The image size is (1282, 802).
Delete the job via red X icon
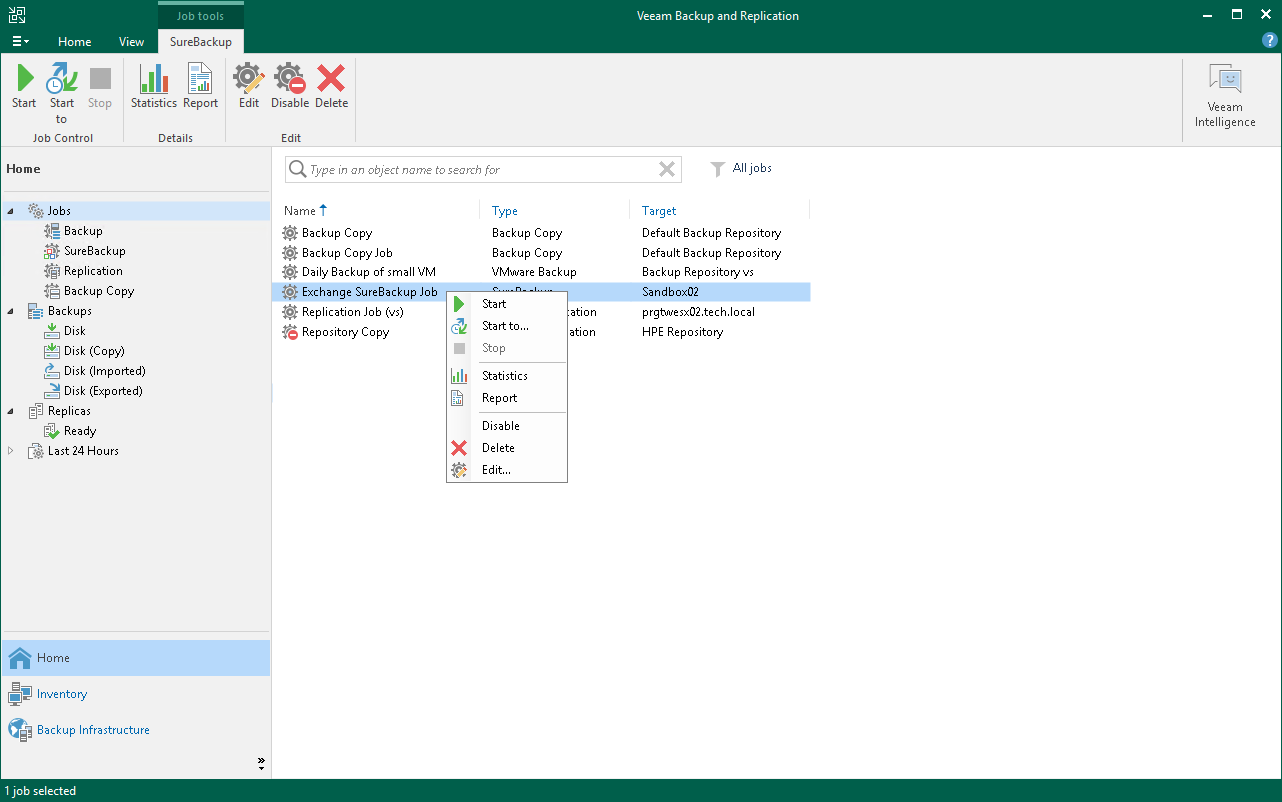331,88
